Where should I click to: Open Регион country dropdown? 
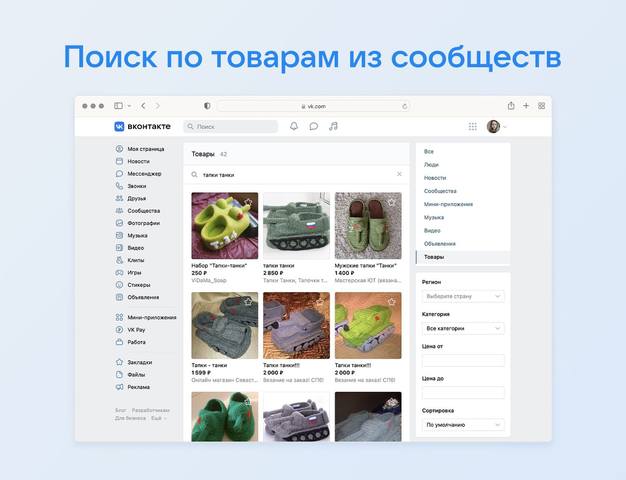point(463,296)
